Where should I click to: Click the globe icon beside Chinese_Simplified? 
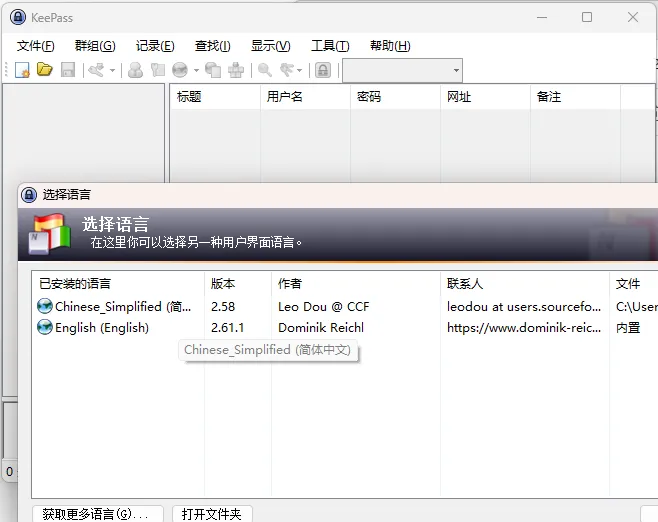44,306
